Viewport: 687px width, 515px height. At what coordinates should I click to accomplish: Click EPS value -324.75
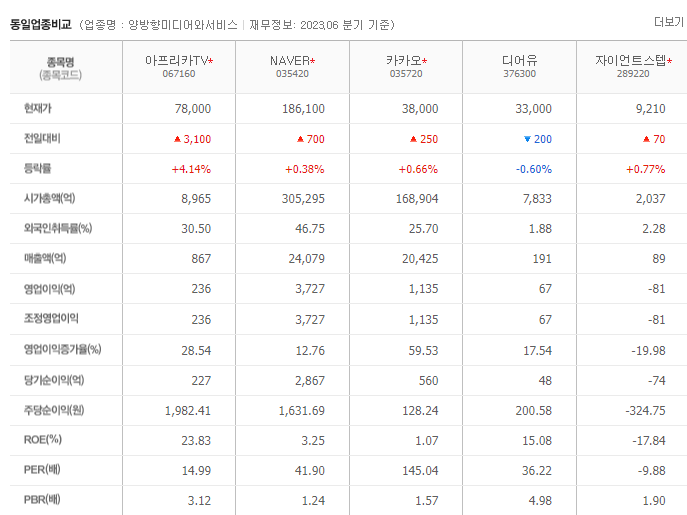[645, 411]
